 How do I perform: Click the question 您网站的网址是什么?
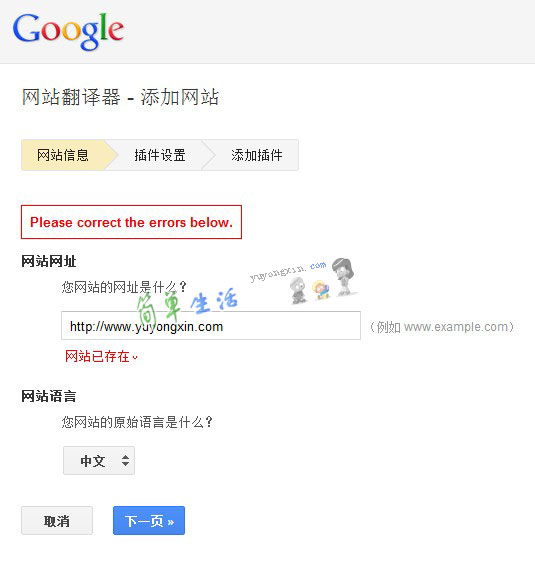124,287
